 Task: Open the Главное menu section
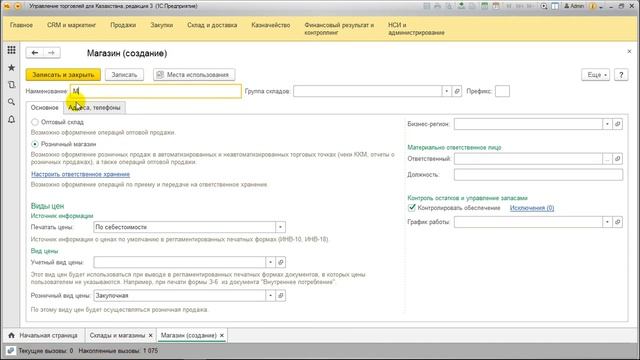click(21, 25)
